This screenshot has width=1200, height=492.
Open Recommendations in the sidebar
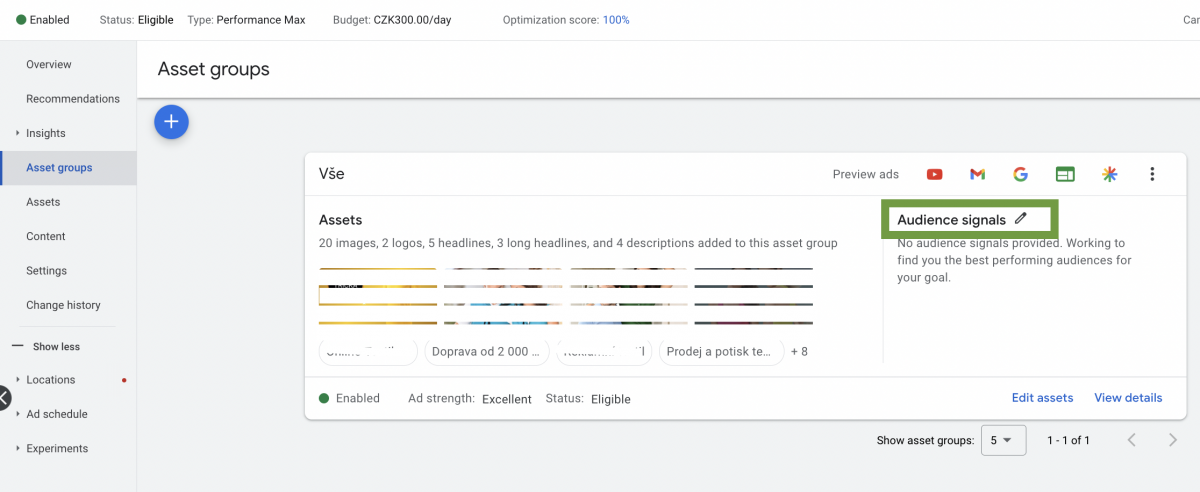click(x=72, y=99)
